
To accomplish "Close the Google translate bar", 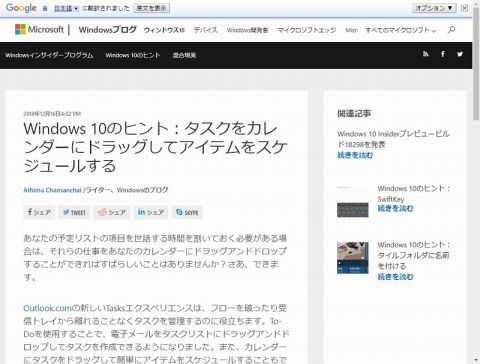I will (x=464, y=8).
